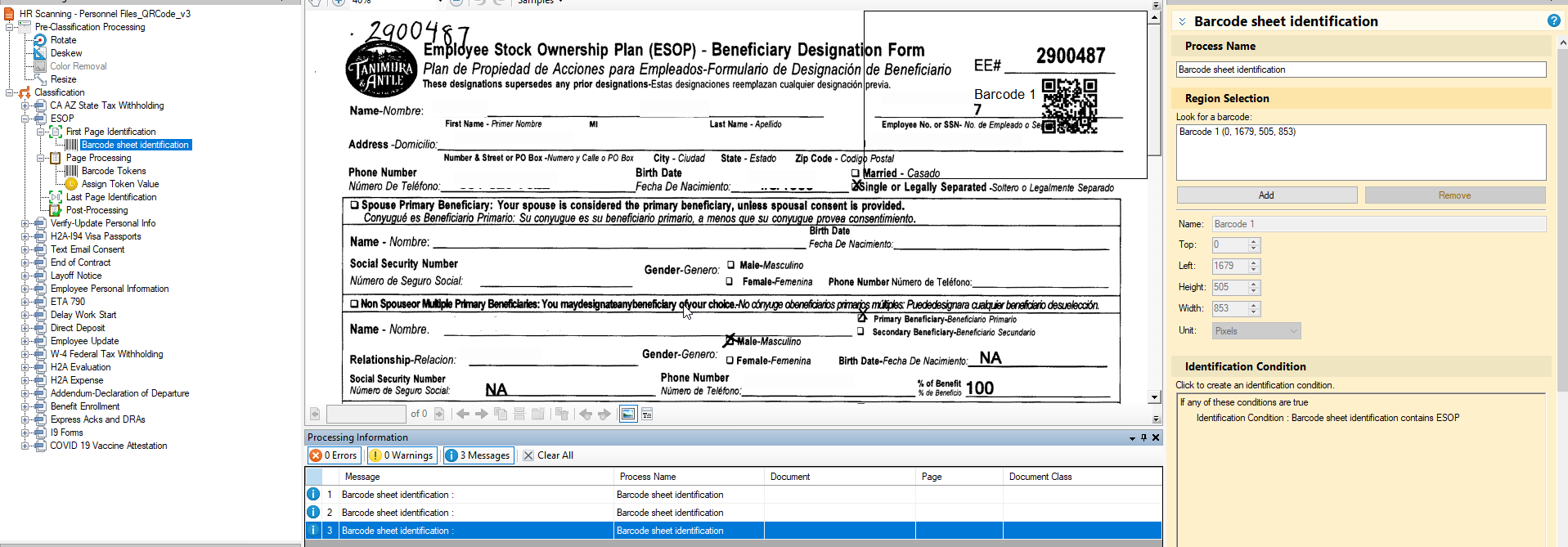This screenshot has width=1568, height=547.
Task: Click document viewer vertical scrollbar down arrow
Action: point(1154,397)
